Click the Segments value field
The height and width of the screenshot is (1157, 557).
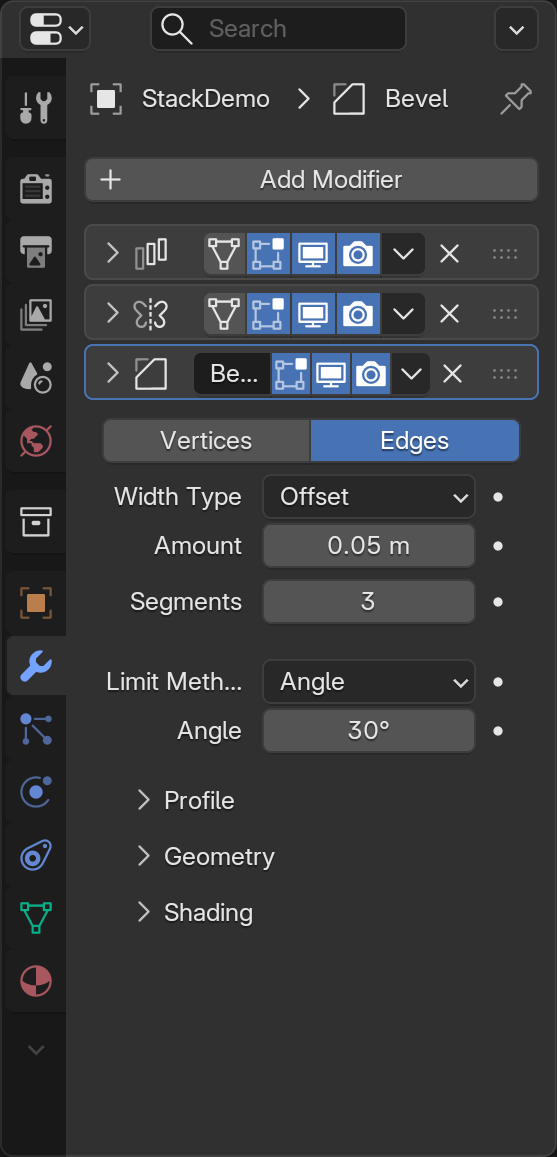pos(369,601)
